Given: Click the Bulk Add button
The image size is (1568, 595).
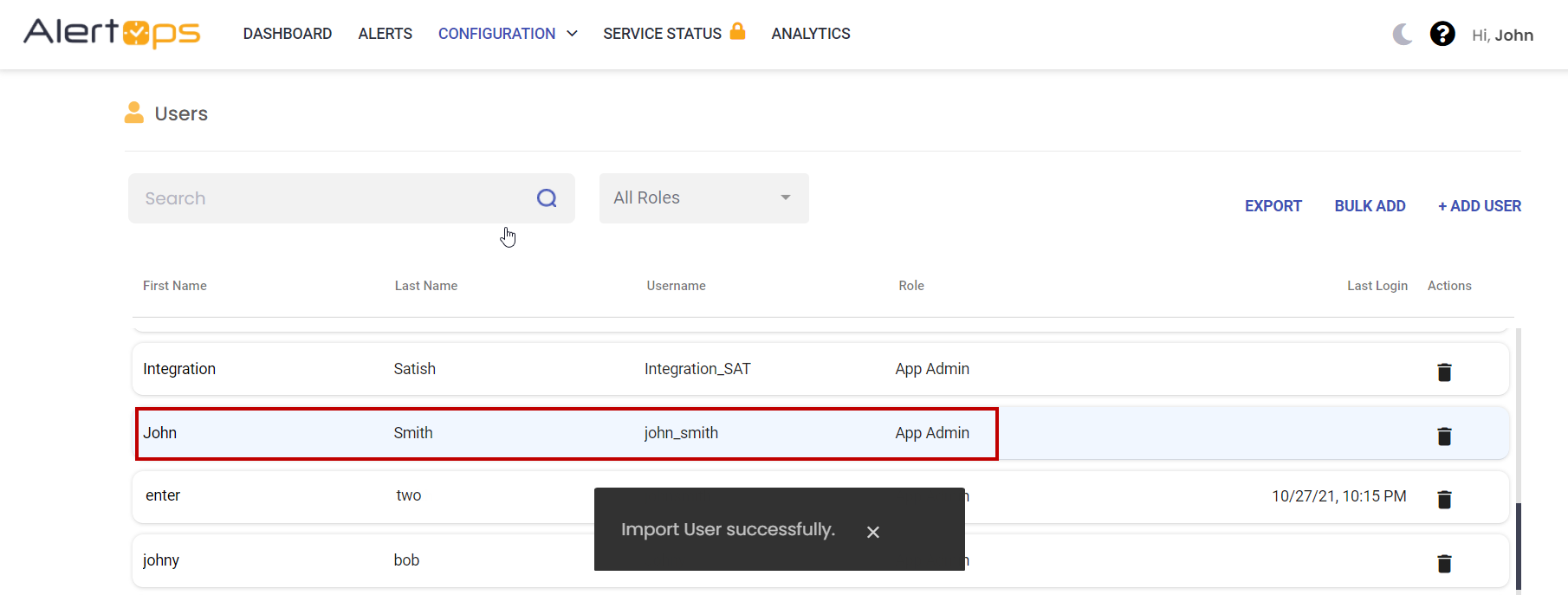Looking at the screenshot, I should point(1370,206).
